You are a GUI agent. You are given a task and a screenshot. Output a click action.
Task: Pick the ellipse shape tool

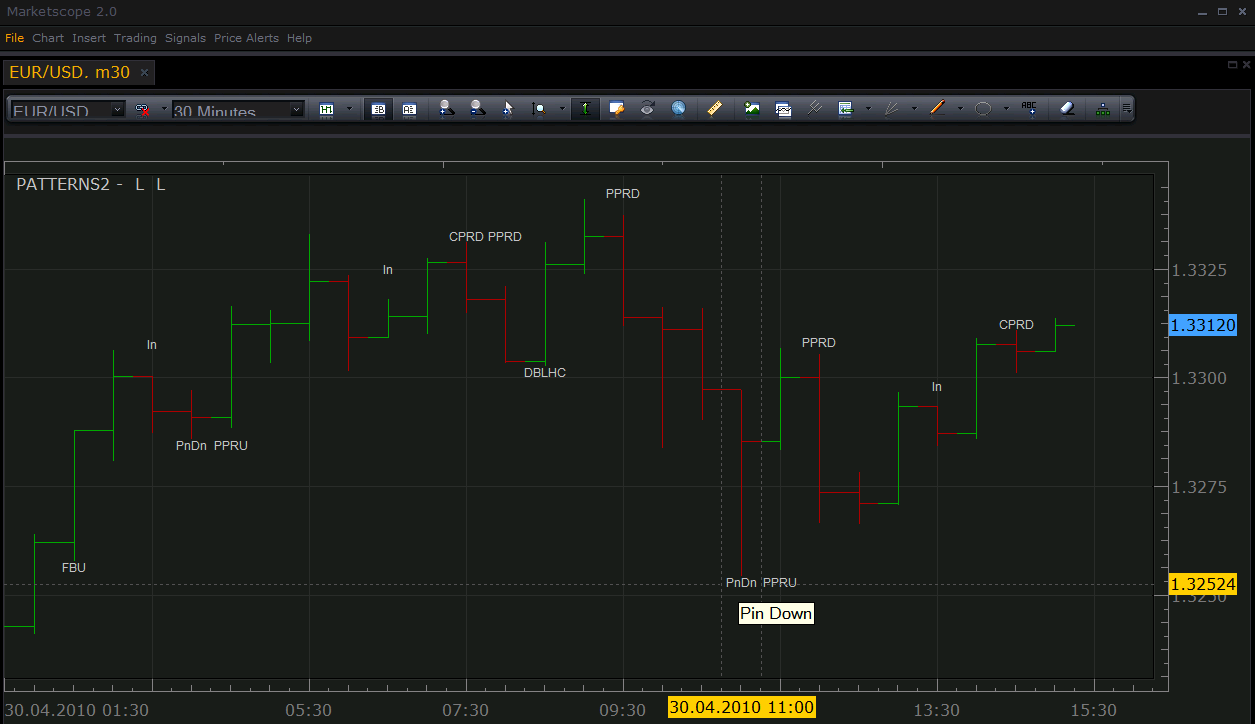(x=983, y=109)
